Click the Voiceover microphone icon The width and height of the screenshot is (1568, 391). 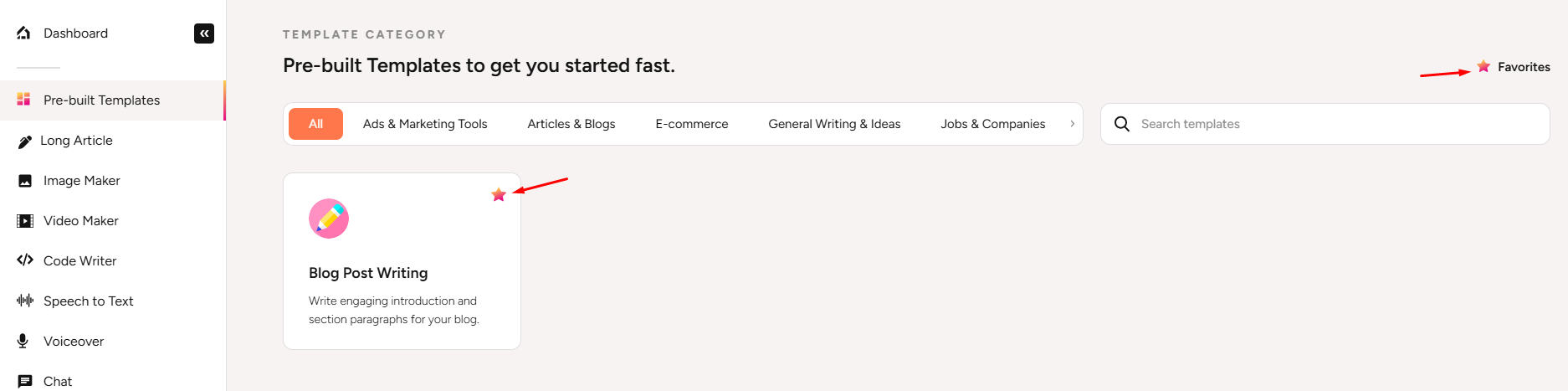coord(23,341)
